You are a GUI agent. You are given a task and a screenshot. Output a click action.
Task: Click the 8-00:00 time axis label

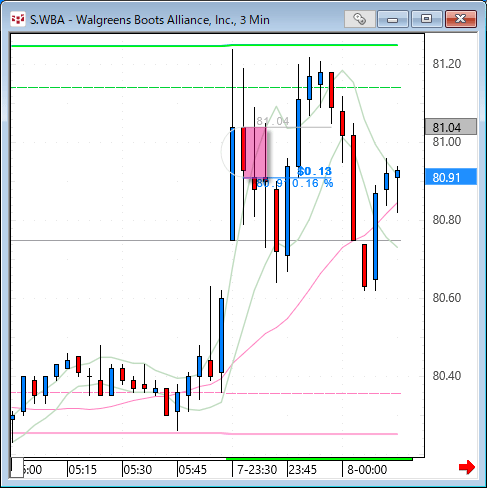tap(367, 470)
